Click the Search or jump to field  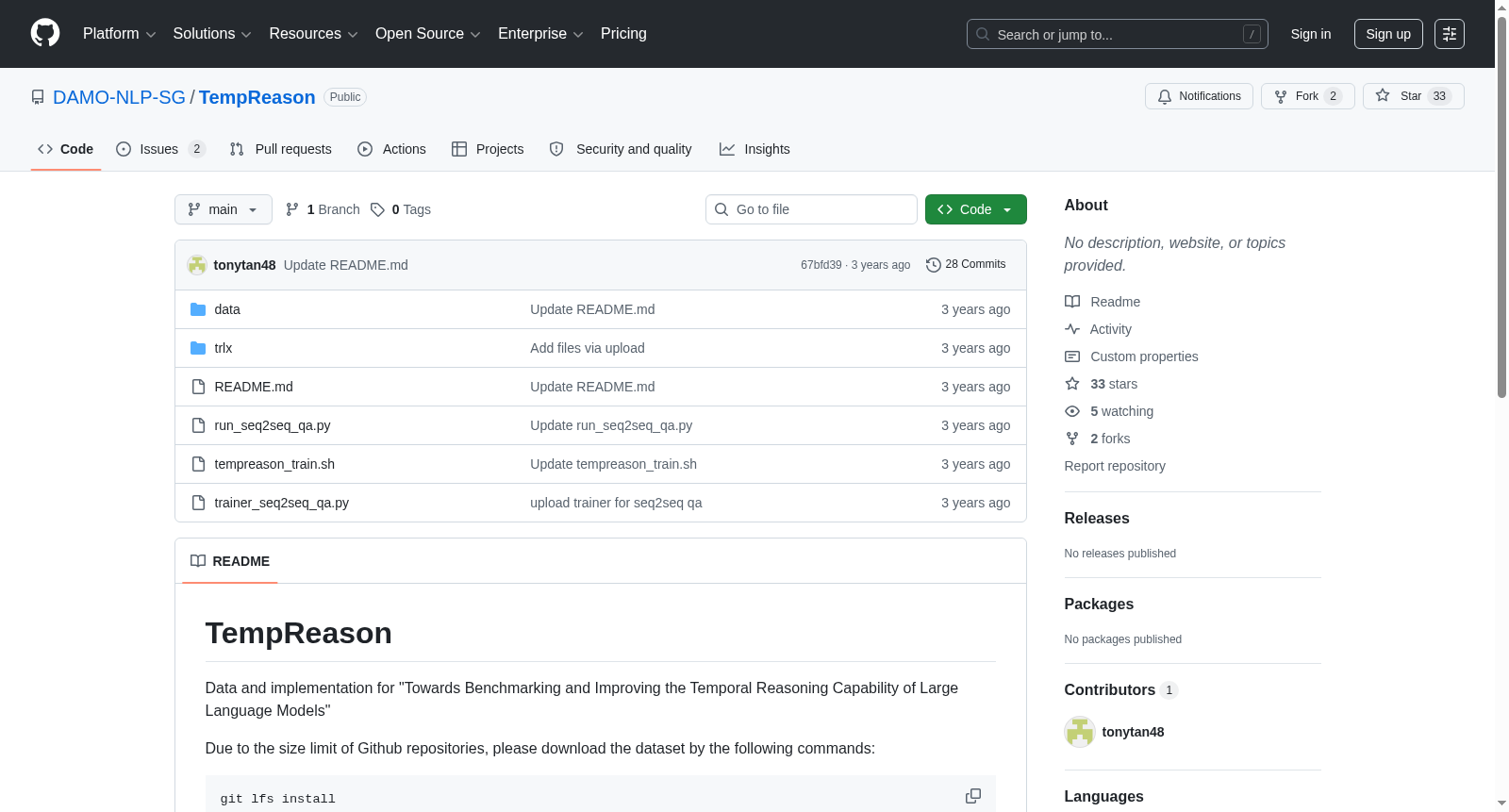coord(1118,34)
